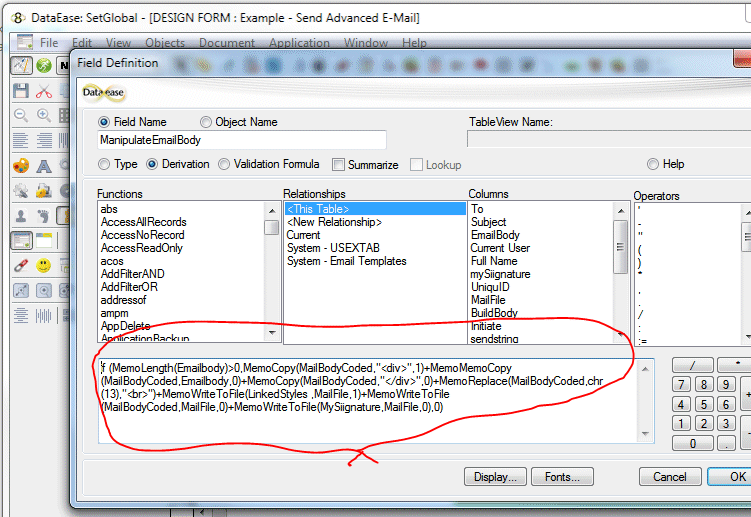
Task: Click the Align left text icon
Action: 21,140
